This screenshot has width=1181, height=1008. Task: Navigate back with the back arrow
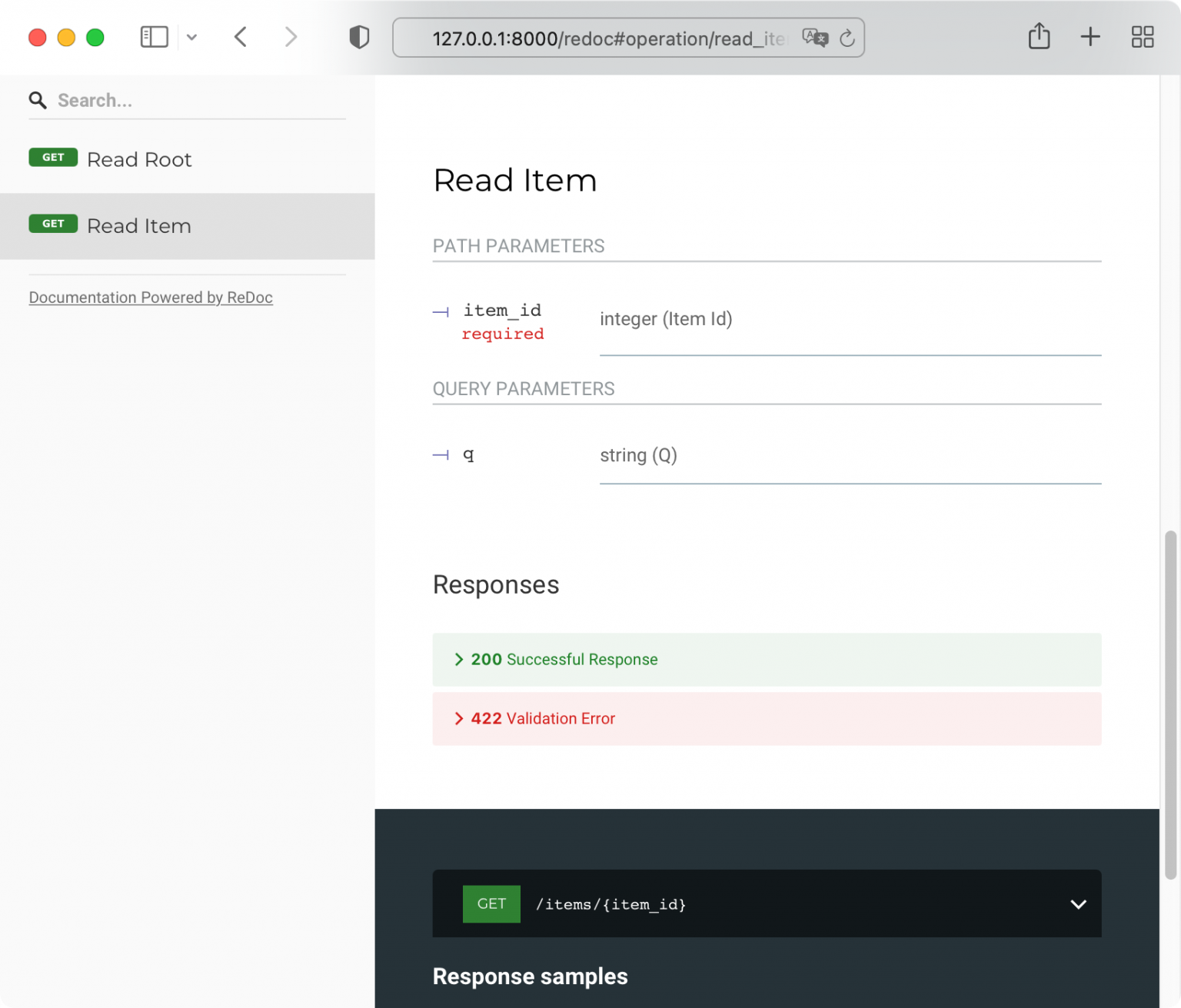point(240,36)
